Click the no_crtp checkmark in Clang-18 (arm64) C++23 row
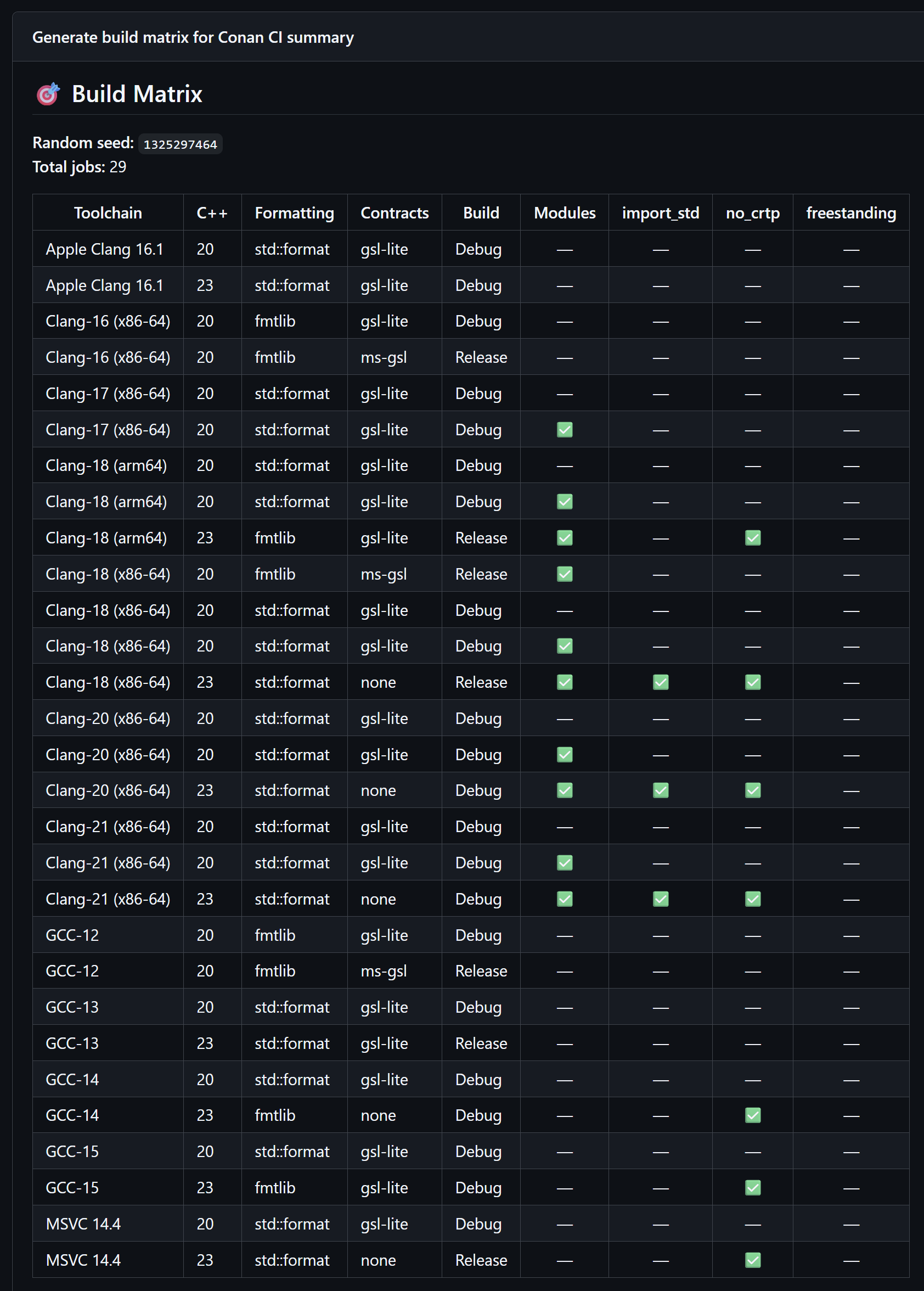This screenshot has height=1291, width=924. 753,538
